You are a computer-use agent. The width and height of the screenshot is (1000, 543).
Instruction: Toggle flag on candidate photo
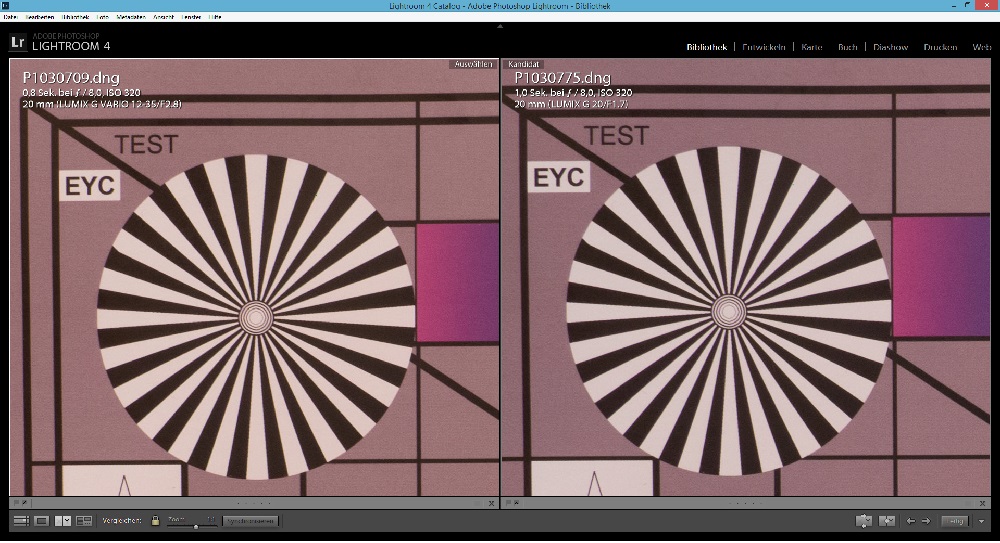click(509, 503)
